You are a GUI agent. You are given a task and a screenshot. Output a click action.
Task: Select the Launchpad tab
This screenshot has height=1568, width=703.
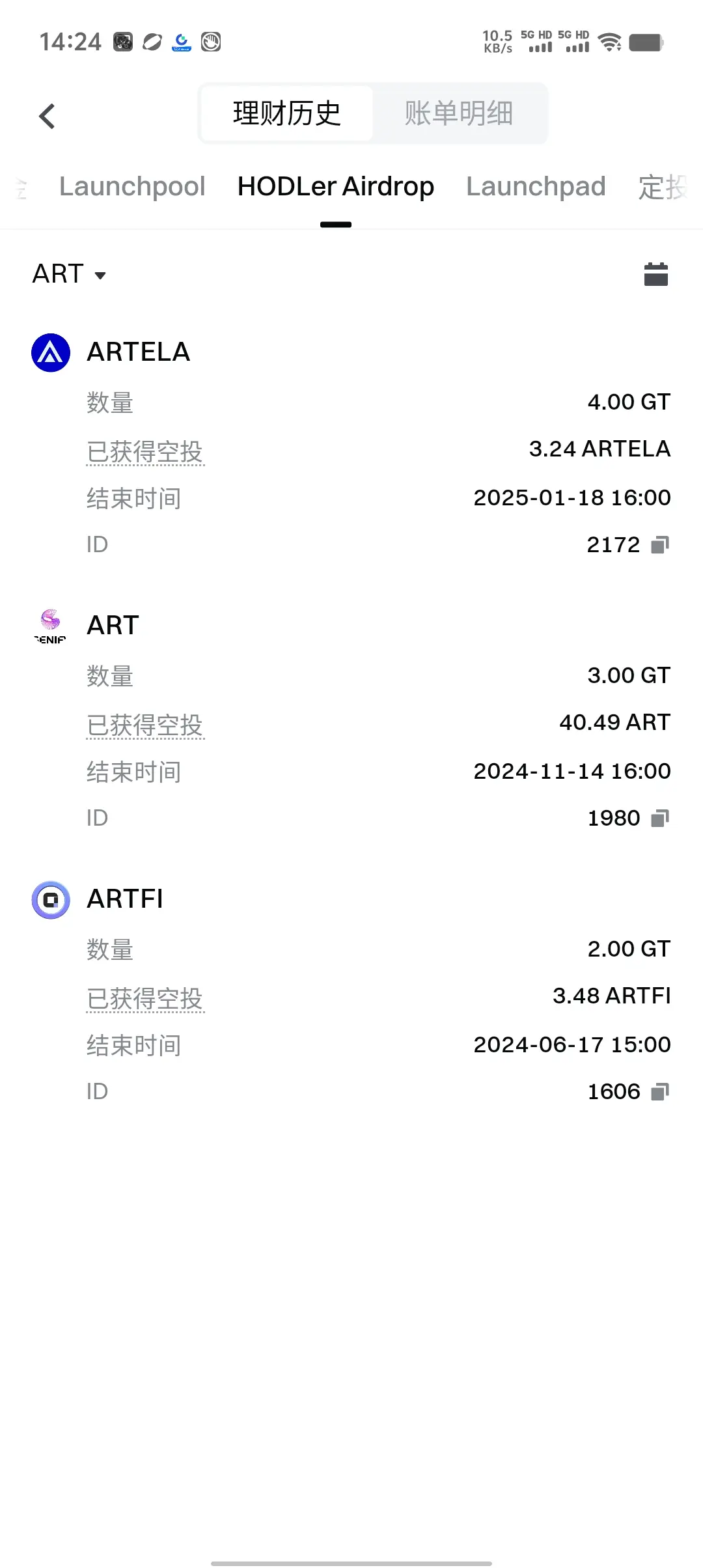(536, 187)
